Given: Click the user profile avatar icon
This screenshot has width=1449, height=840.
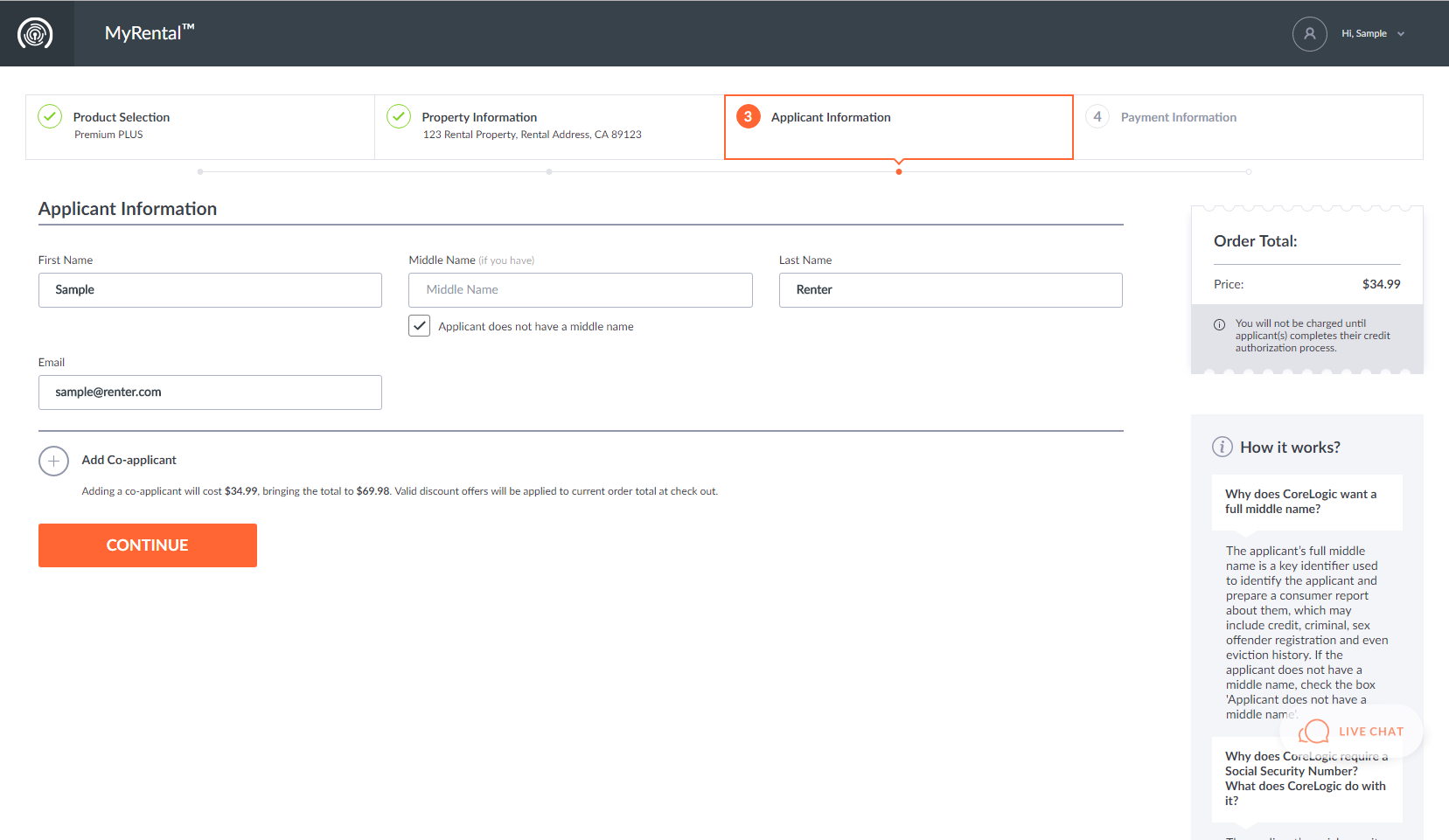Looking at the screenshot, I should [x=1309, y=33].
